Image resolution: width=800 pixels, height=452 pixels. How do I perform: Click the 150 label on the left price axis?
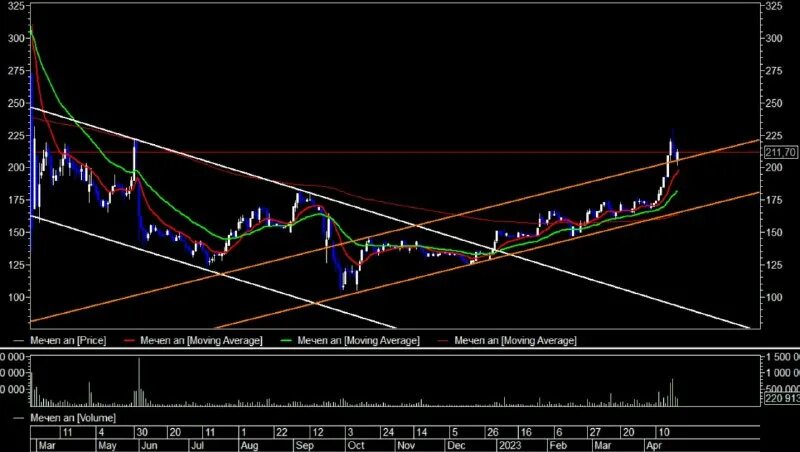(16, 232)
